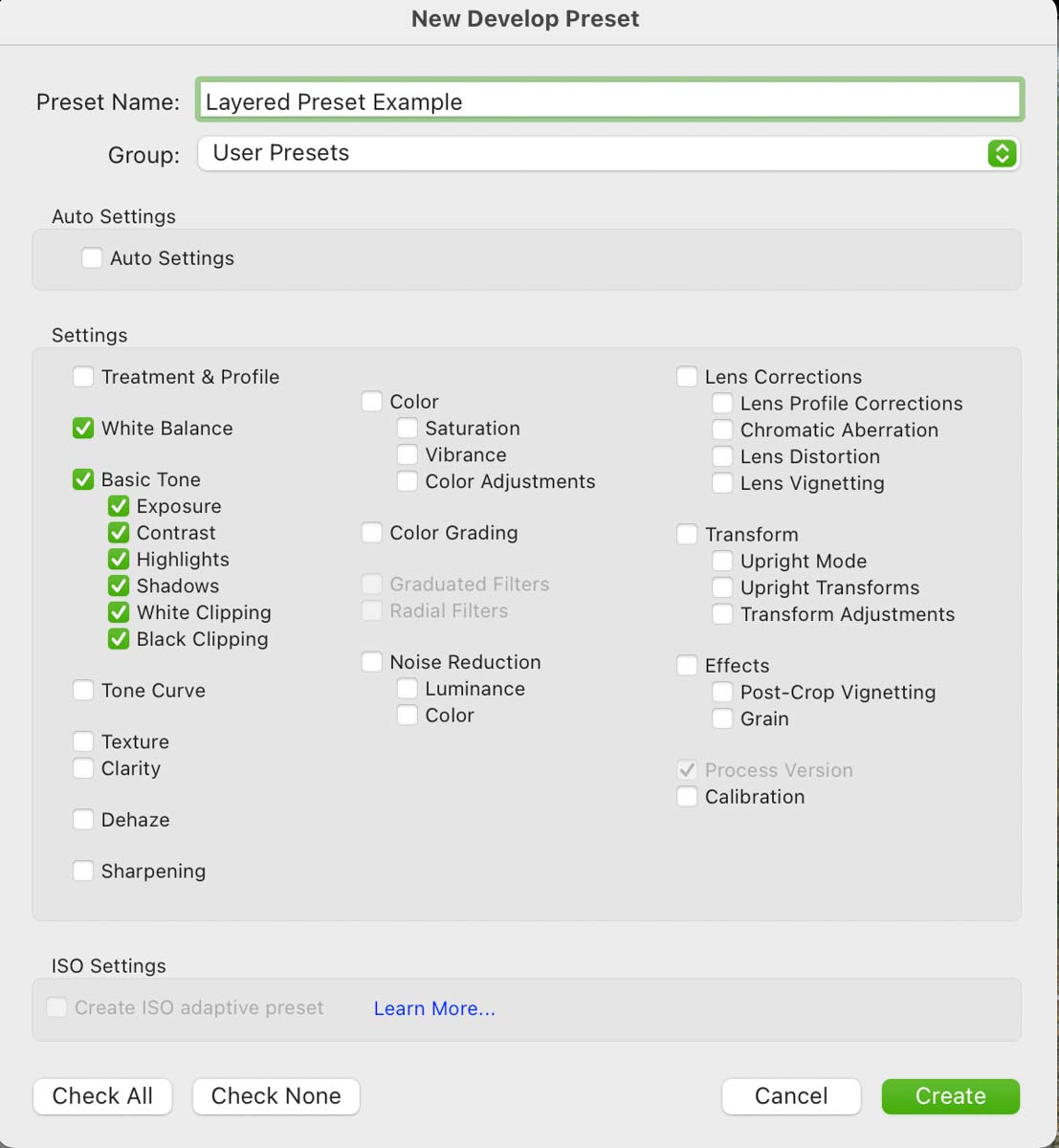Screen dimensions: 1059x1148
Task: Enable the Sharpening checkbox
Action: 83,871
